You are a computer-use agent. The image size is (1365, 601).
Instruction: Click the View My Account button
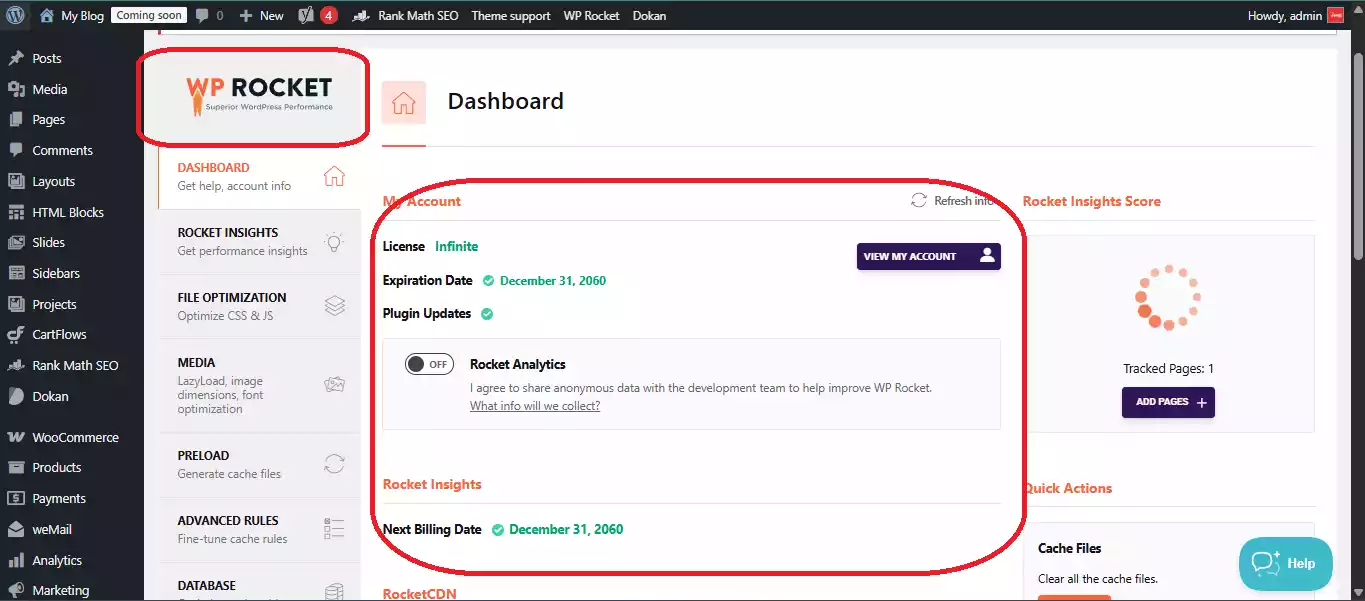tap(929, 256)
